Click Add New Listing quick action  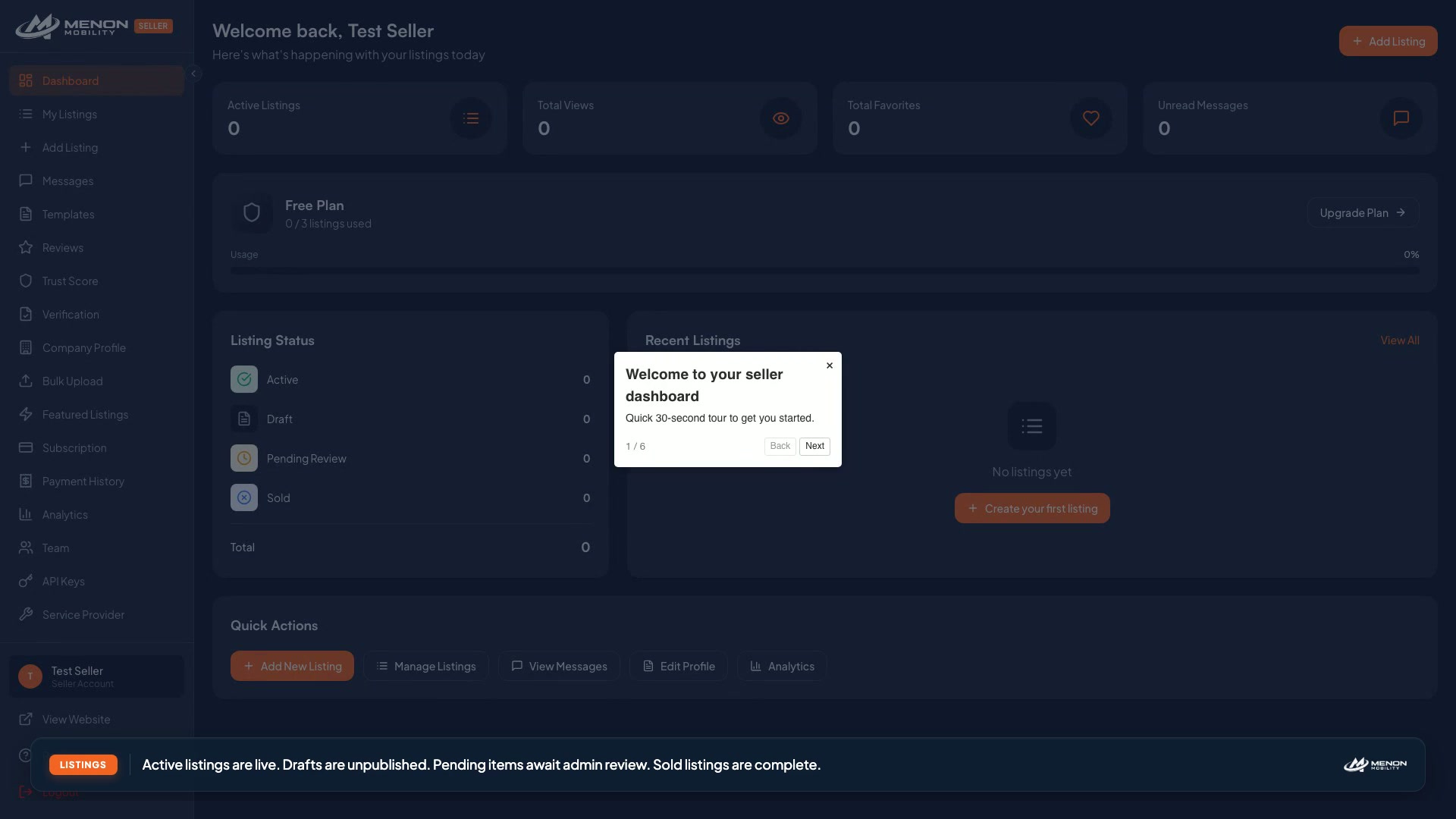pos(292,666)
